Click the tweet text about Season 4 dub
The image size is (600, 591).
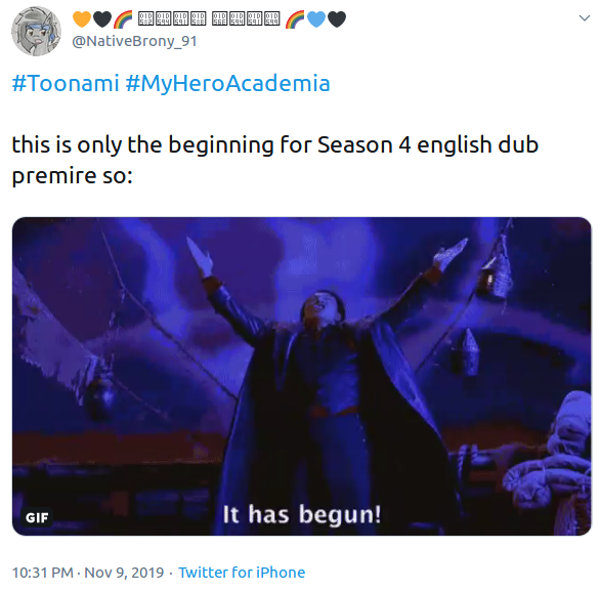[x=275, y=160]
